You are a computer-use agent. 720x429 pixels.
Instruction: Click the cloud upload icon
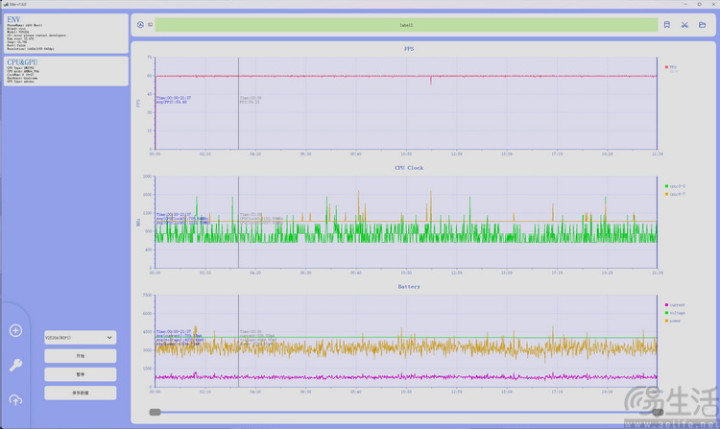(x=15, y=400)
